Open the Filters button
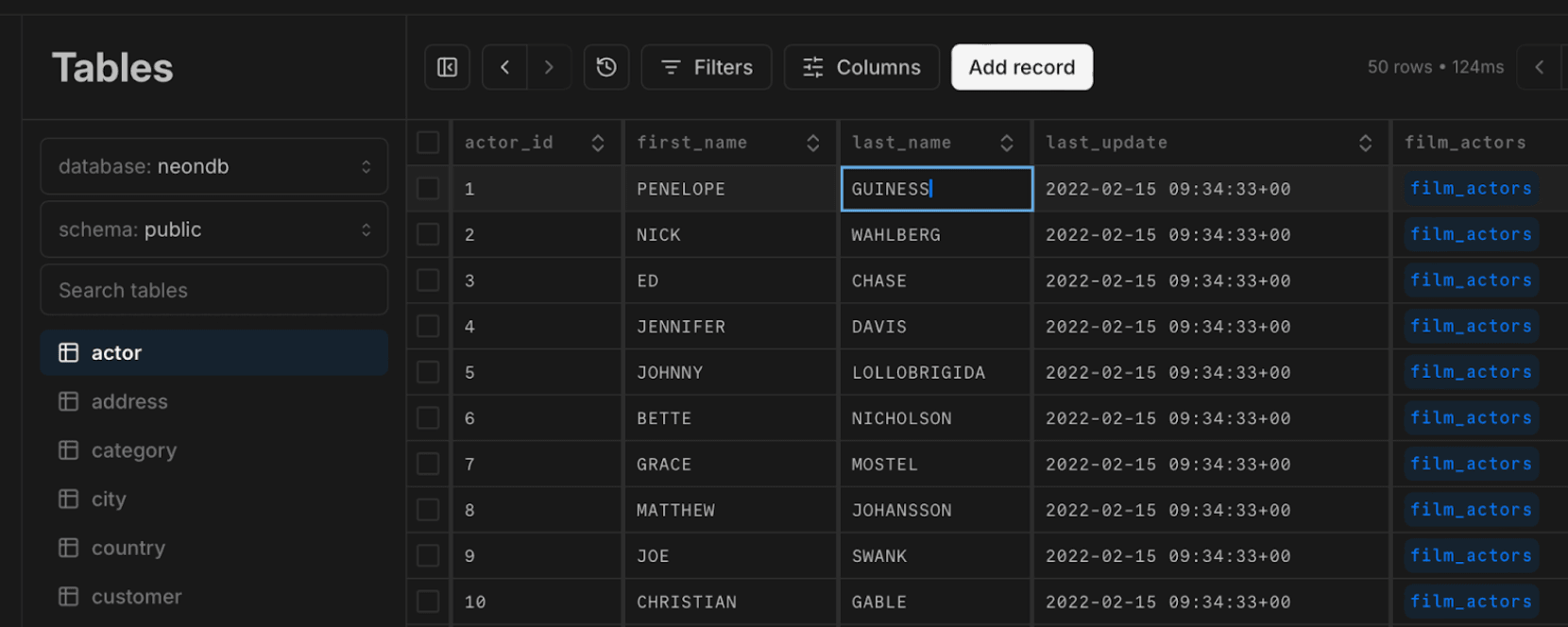The image size is (1568, 627). click(x=707, y=67)
